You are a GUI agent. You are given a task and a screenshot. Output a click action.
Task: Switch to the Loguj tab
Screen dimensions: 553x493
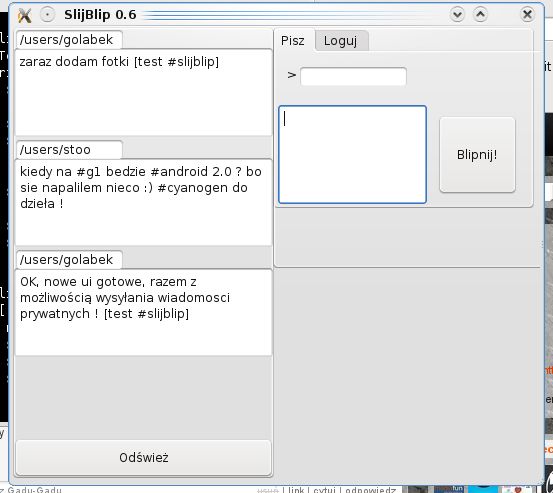pyautogui.click(x=341, y=41)
